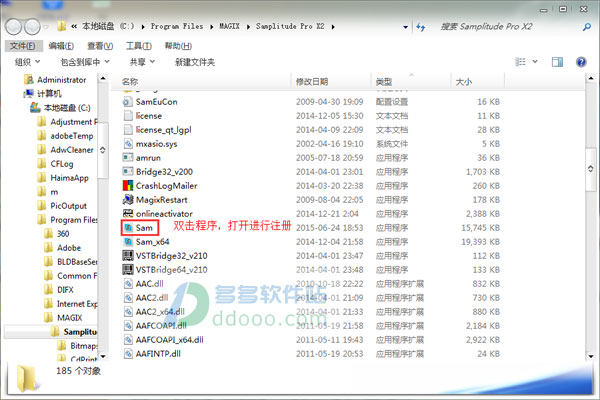Click navigation tree scrollbar down arrow
This screenshot has height=400, width=600.
click(x=103, y=356)
